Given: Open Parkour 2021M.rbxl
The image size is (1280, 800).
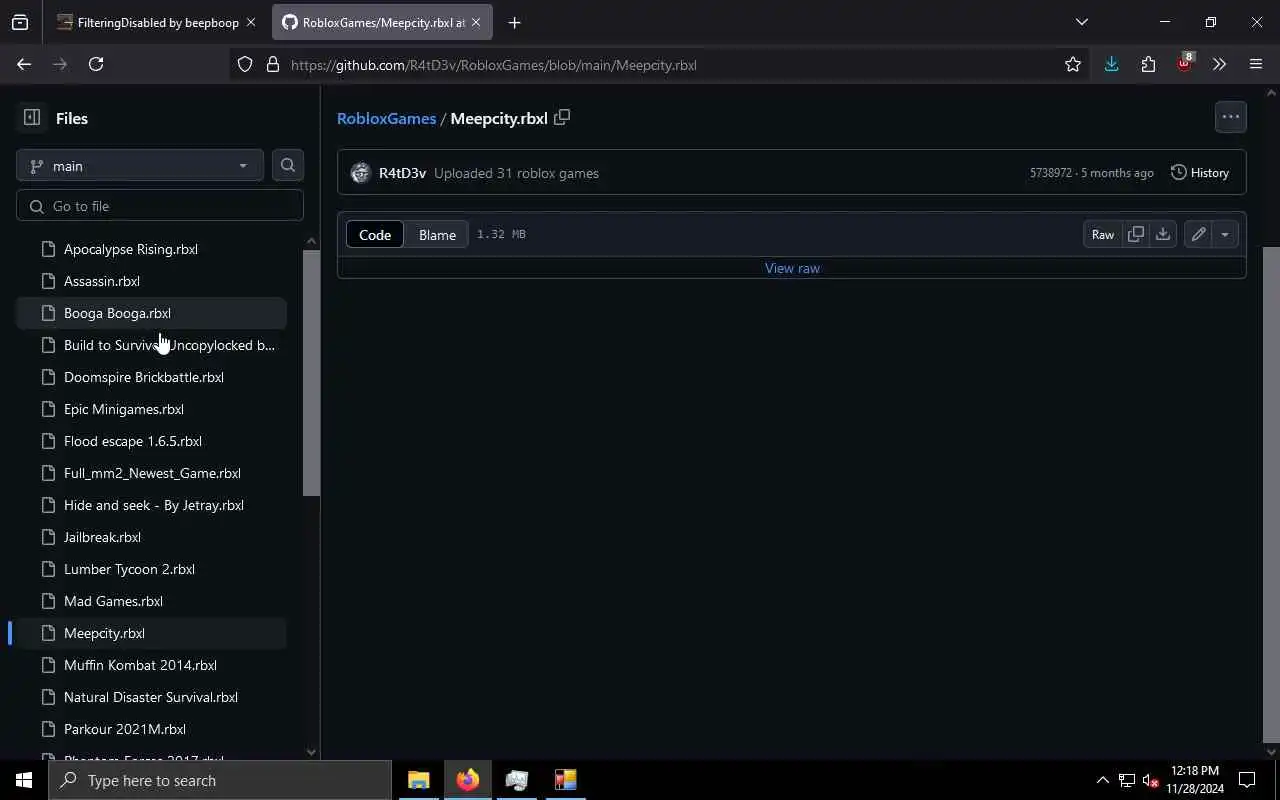Looking at the screenshot, I should [151, 729].
